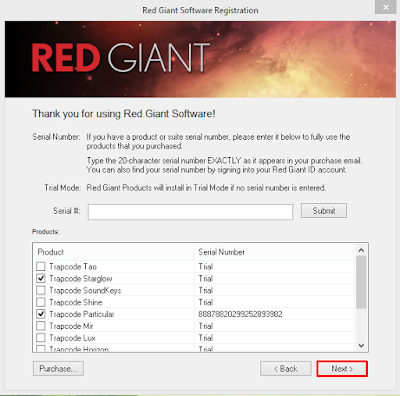Select the Trapcode SoundKeys product name
This screenshot has height=396, width=400.
click(x=85, y=290)
